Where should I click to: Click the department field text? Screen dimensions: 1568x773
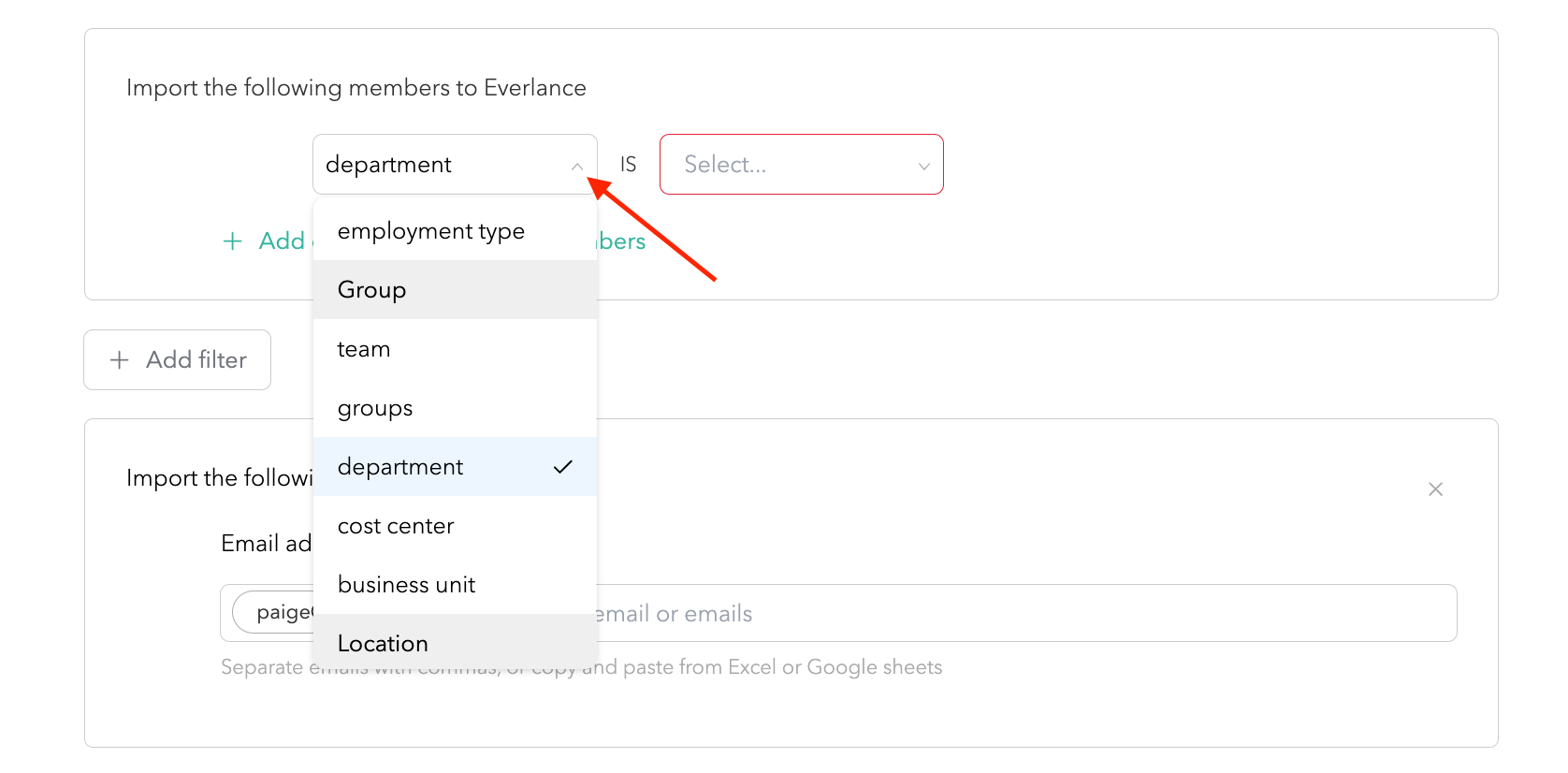388,165
